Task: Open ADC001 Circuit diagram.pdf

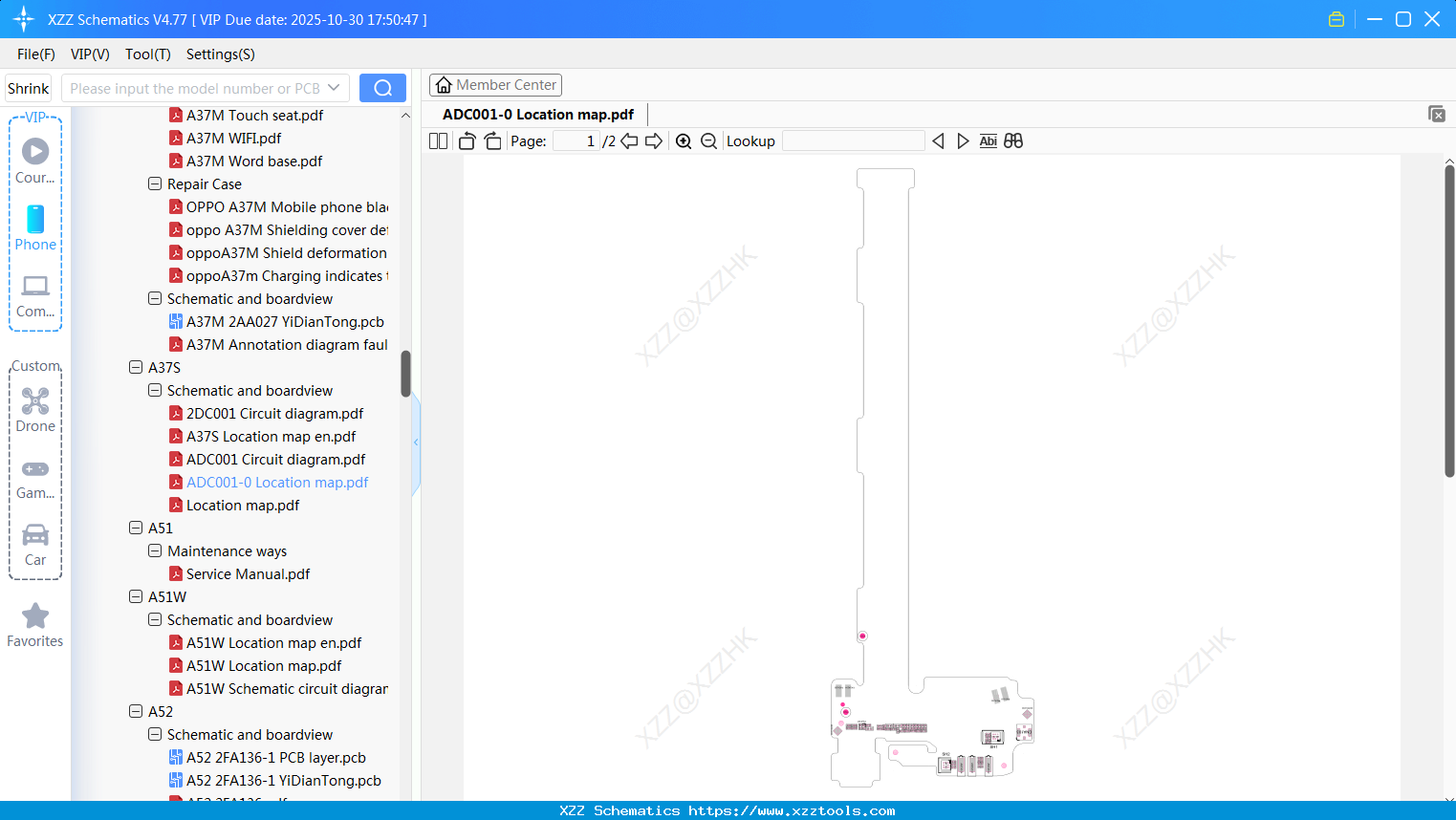Action: (x=275, y=459)
